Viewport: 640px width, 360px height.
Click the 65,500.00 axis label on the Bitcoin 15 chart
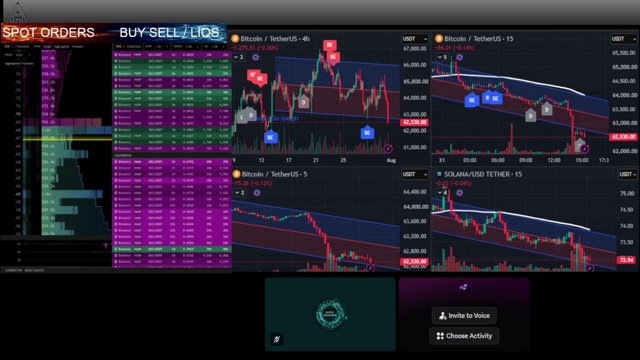tap(624, 53)
